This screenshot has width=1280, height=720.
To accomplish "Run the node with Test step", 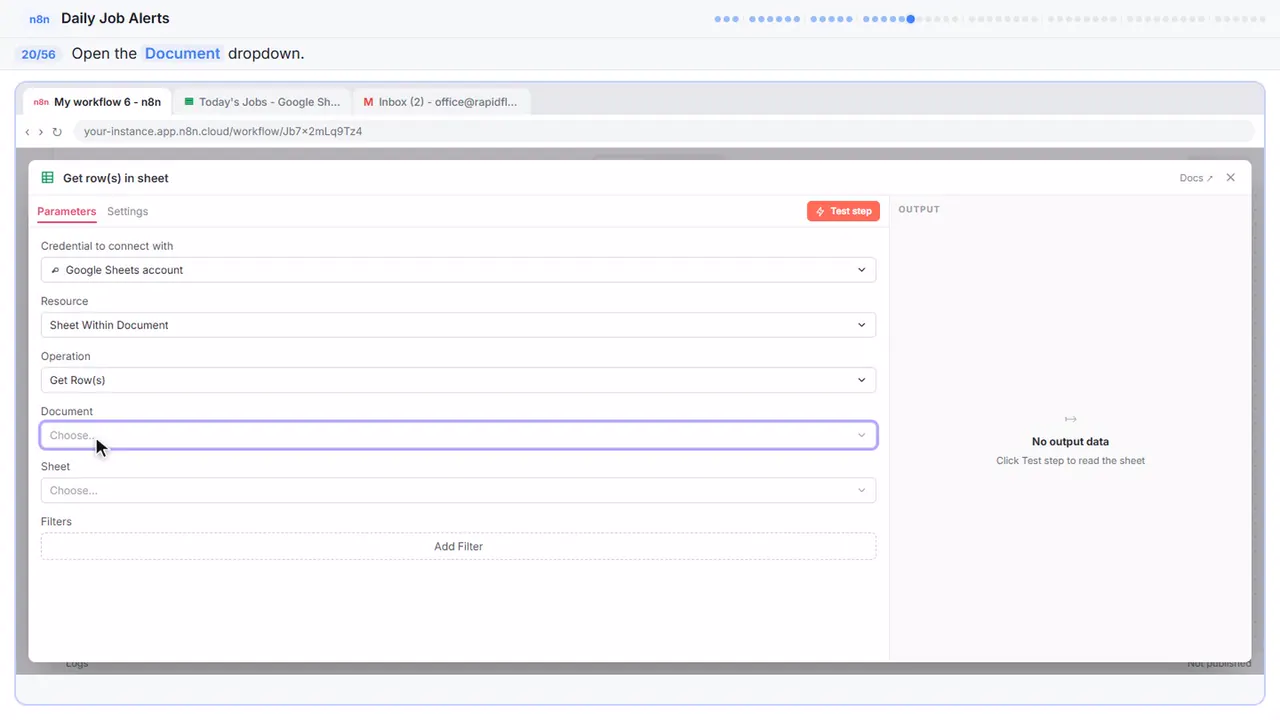I will 843,211.
